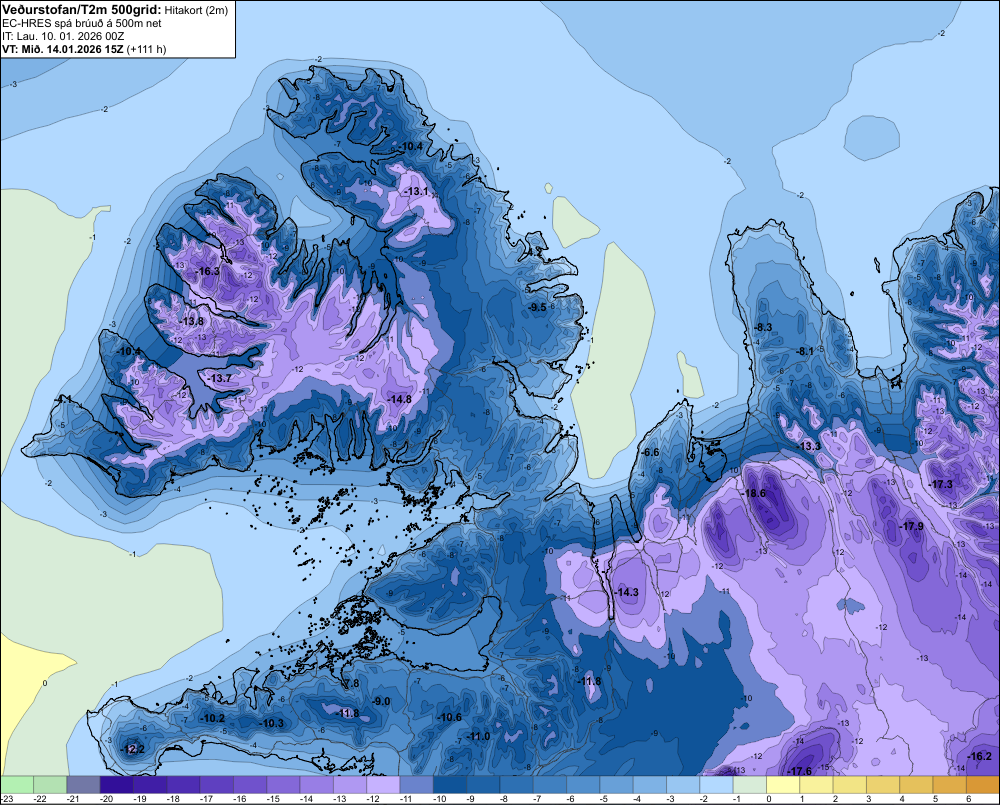Click the -9.0 temperature label
1000x805 pixels.
[x=381, y=701]
